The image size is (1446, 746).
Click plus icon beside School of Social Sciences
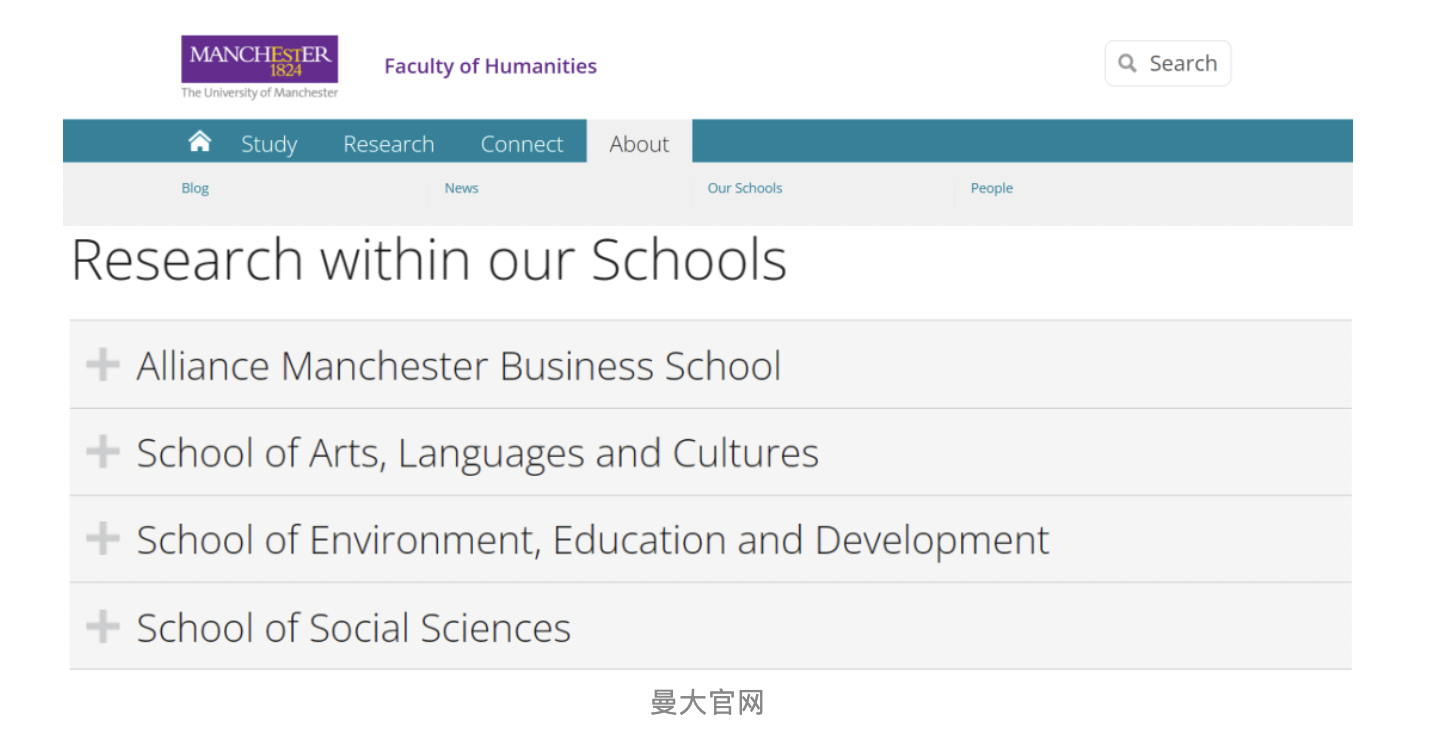(102, 628)
